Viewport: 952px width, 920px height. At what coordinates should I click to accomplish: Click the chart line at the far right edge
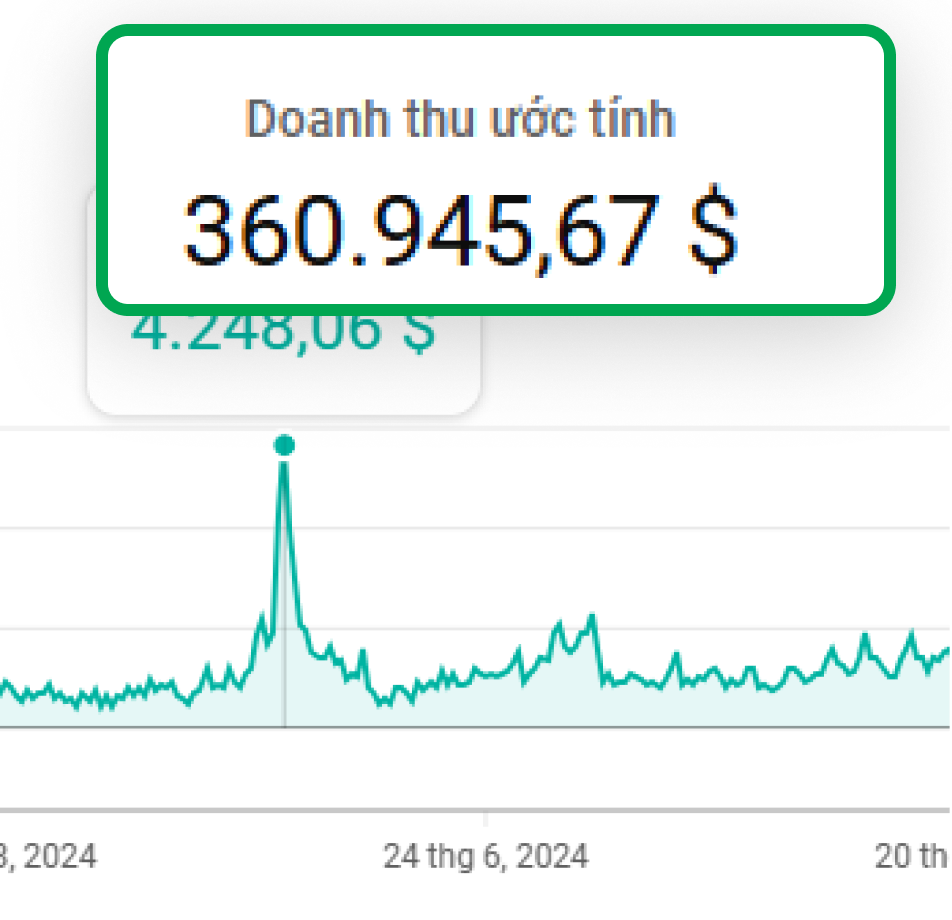945,651
